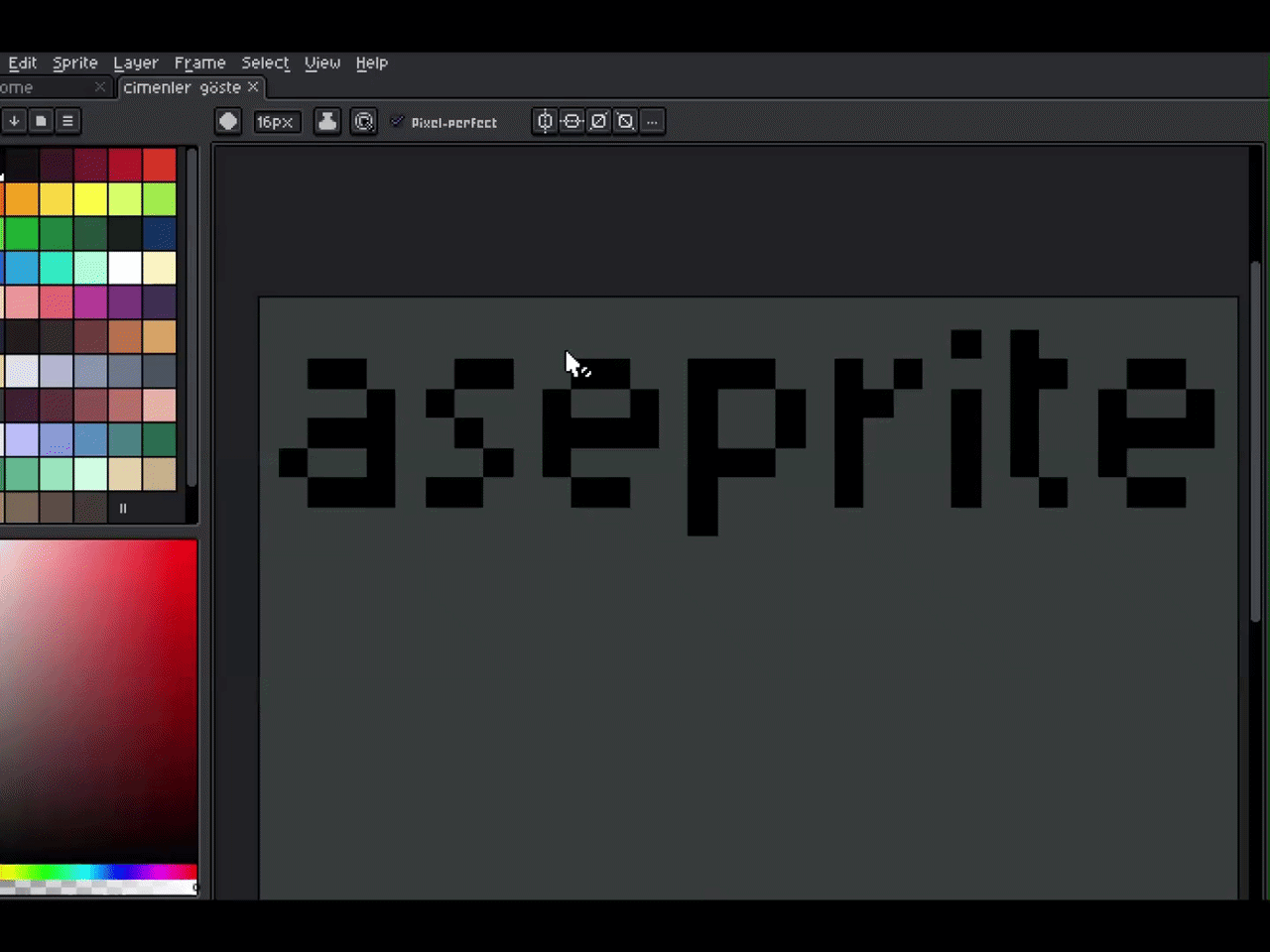Open the symmetry options ellipsis button
This screenshot has height=952, width=1270.
[x=652, y=121]
